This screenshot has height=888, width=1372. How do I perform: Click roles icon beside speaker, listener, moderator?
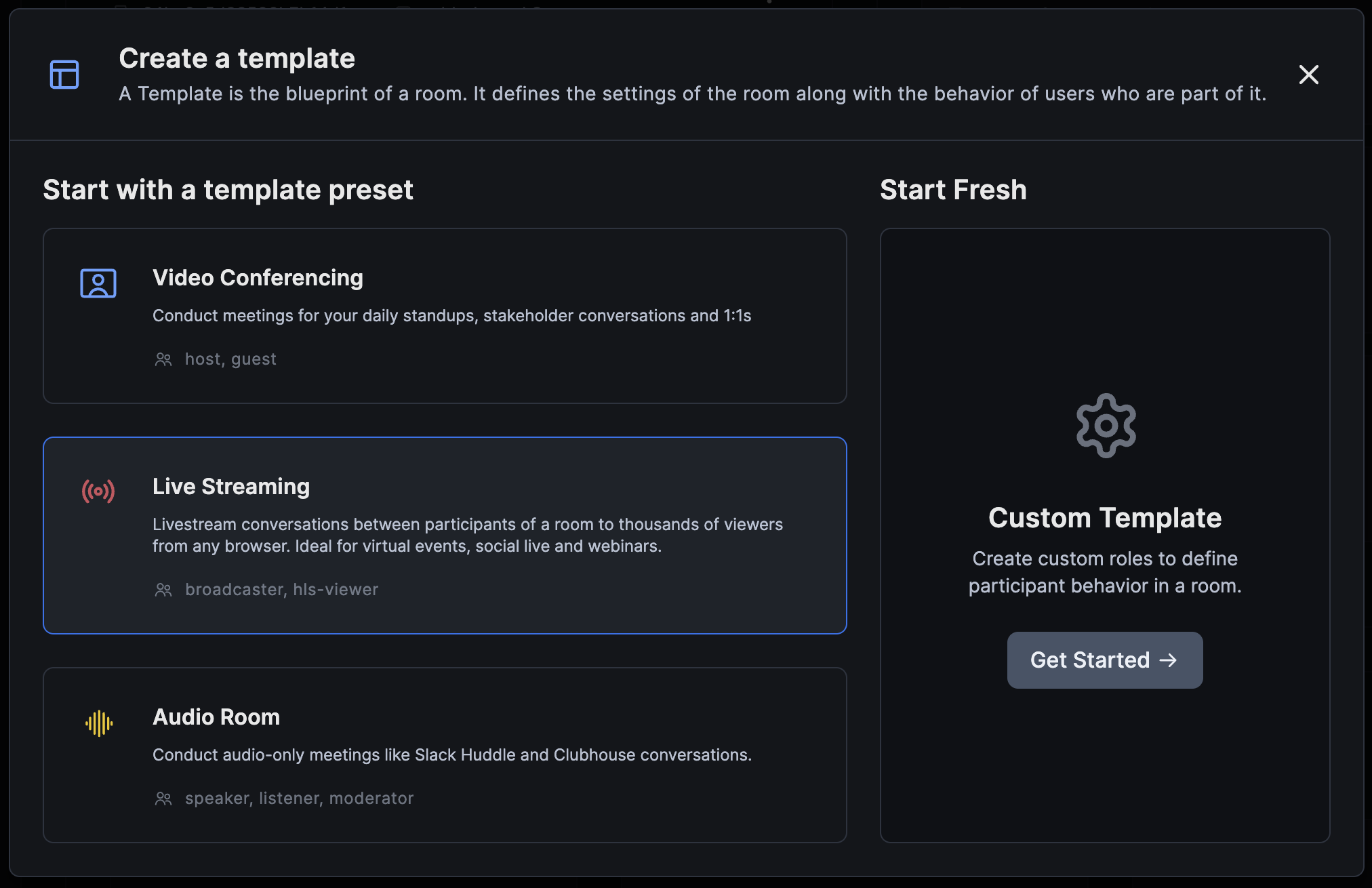(163, 799)
